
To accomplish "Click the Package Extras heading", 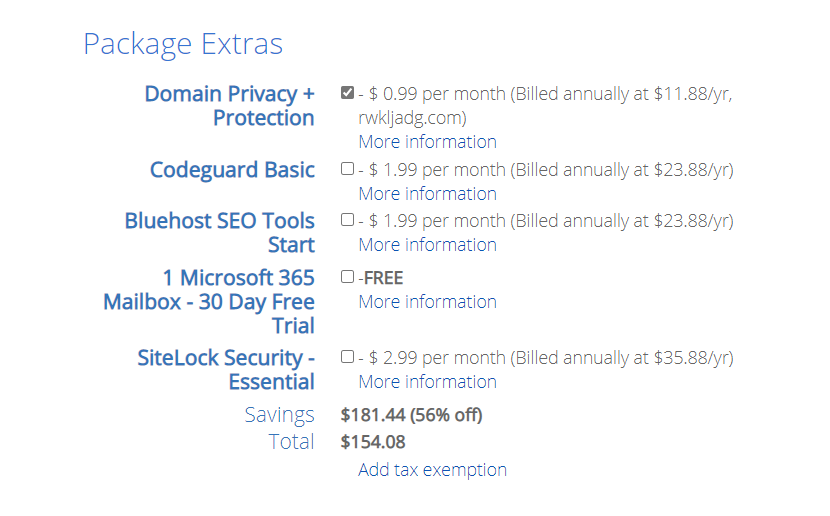I will click(183, 45).
